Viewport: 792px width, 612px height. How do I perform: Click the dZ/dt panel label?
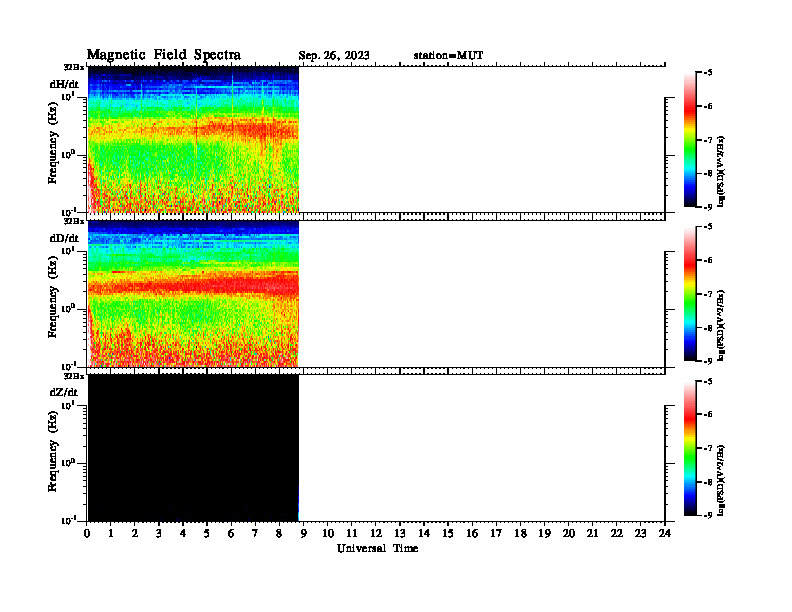coord(64,392)
